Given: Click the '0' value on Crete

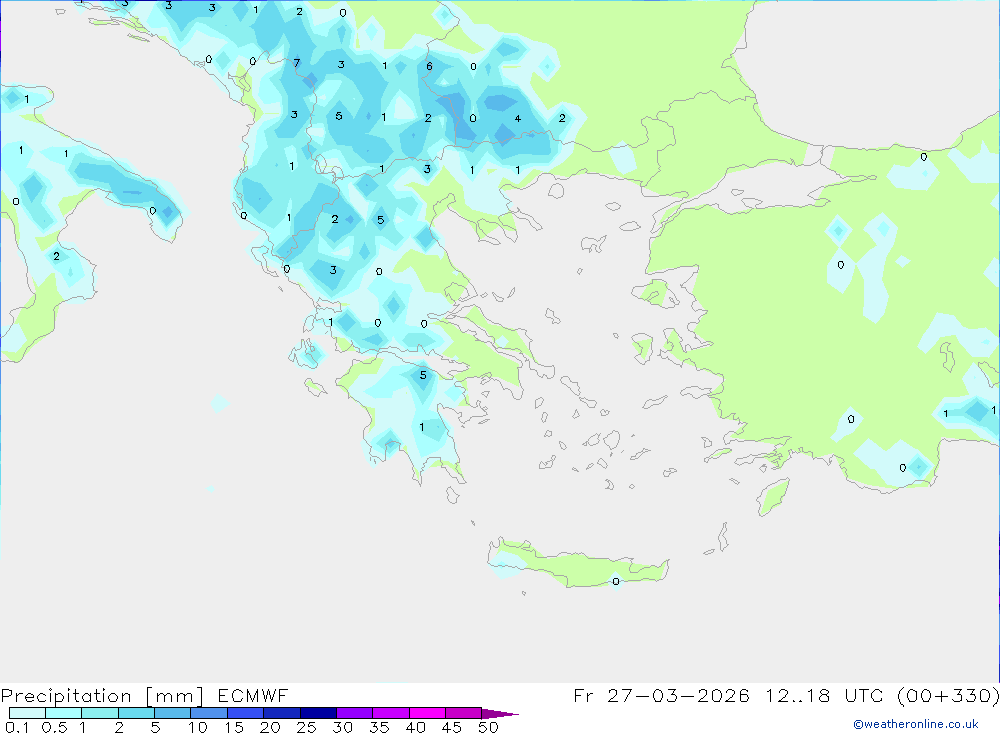Looking at the screenshot, I should pos(615,581).
